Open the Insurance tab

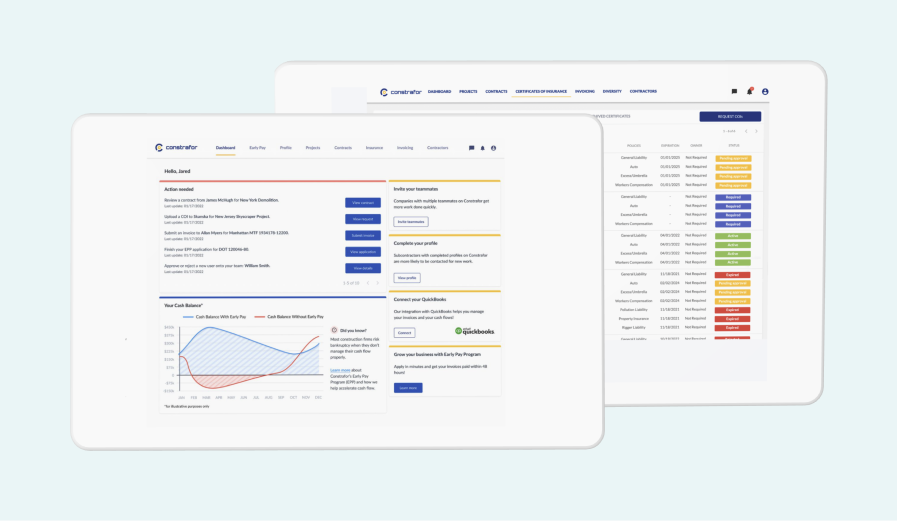tap(374, 148)
